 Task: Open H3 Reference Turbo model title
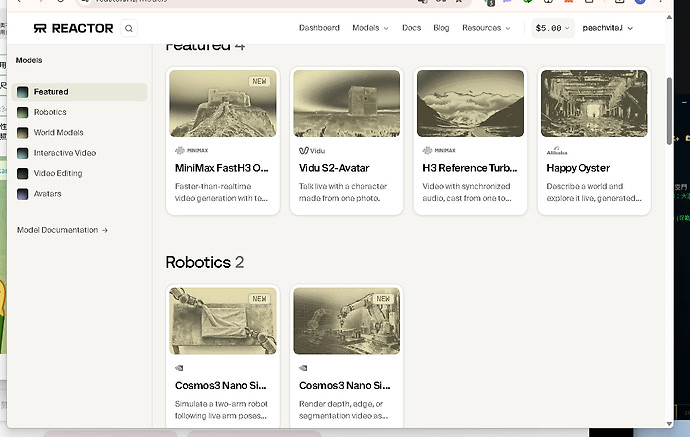click(470, 168)
